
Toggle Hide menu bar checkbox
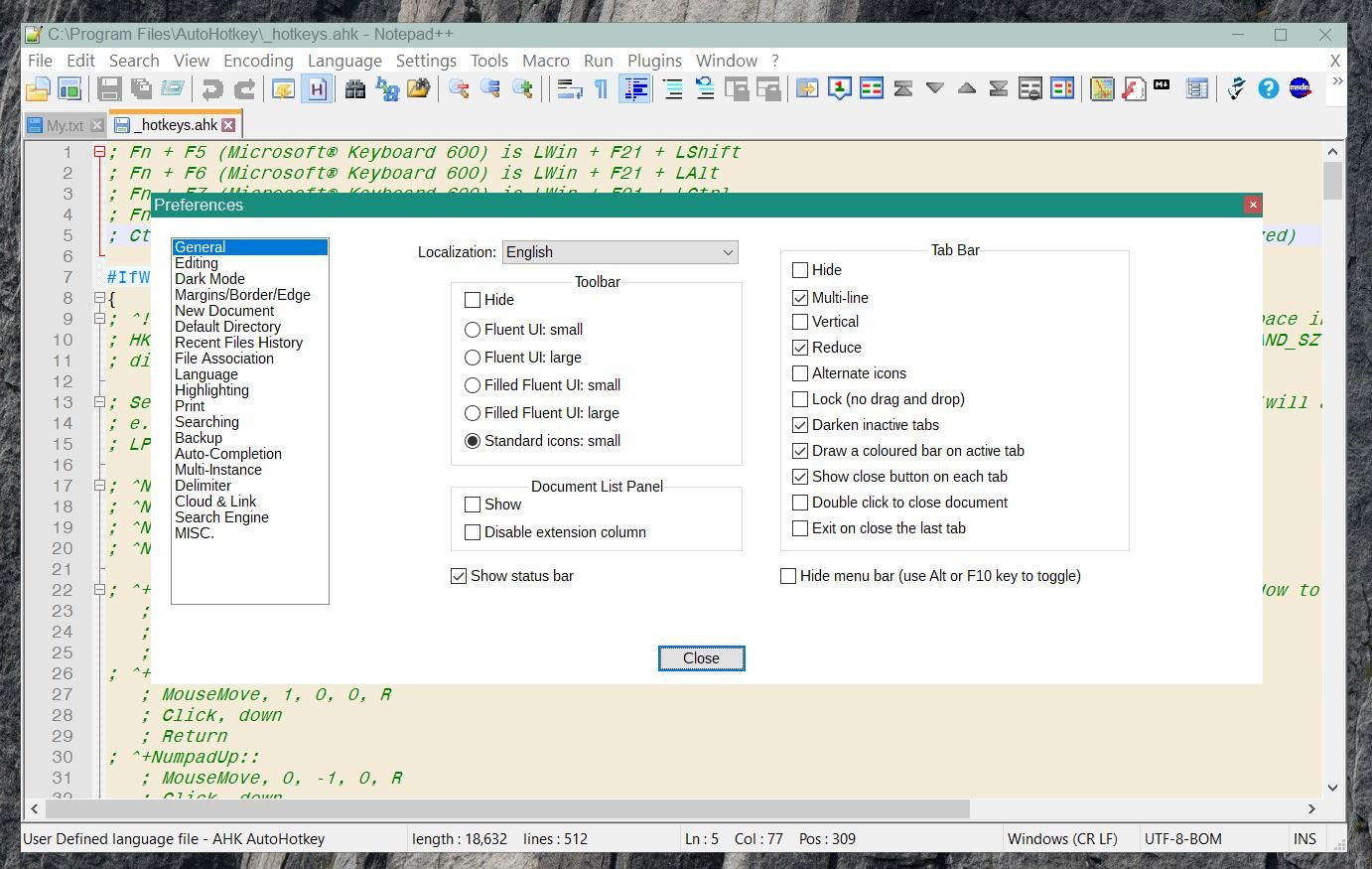point(788,576)
